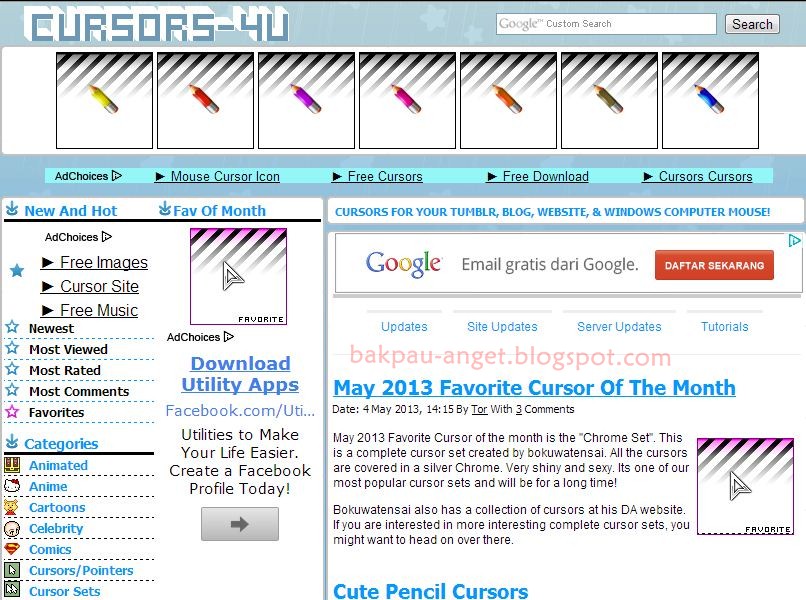Click the AdChoices triangle below the Favorite image
Image resolution: width=806 pixels, height=600 pixels.
click(x=227, y=337)
